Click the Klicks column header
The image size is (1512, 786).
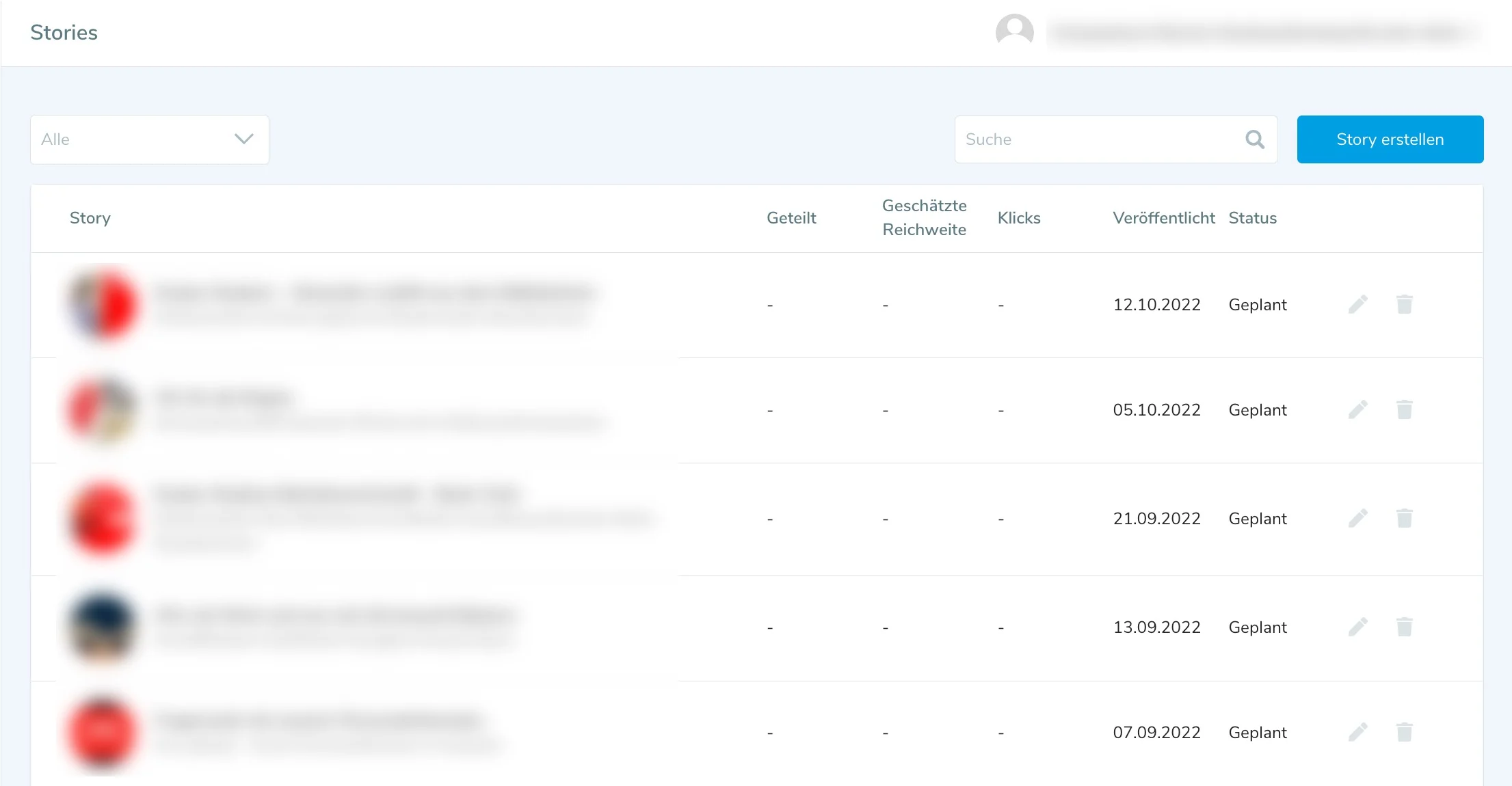tap(1018, 218)
